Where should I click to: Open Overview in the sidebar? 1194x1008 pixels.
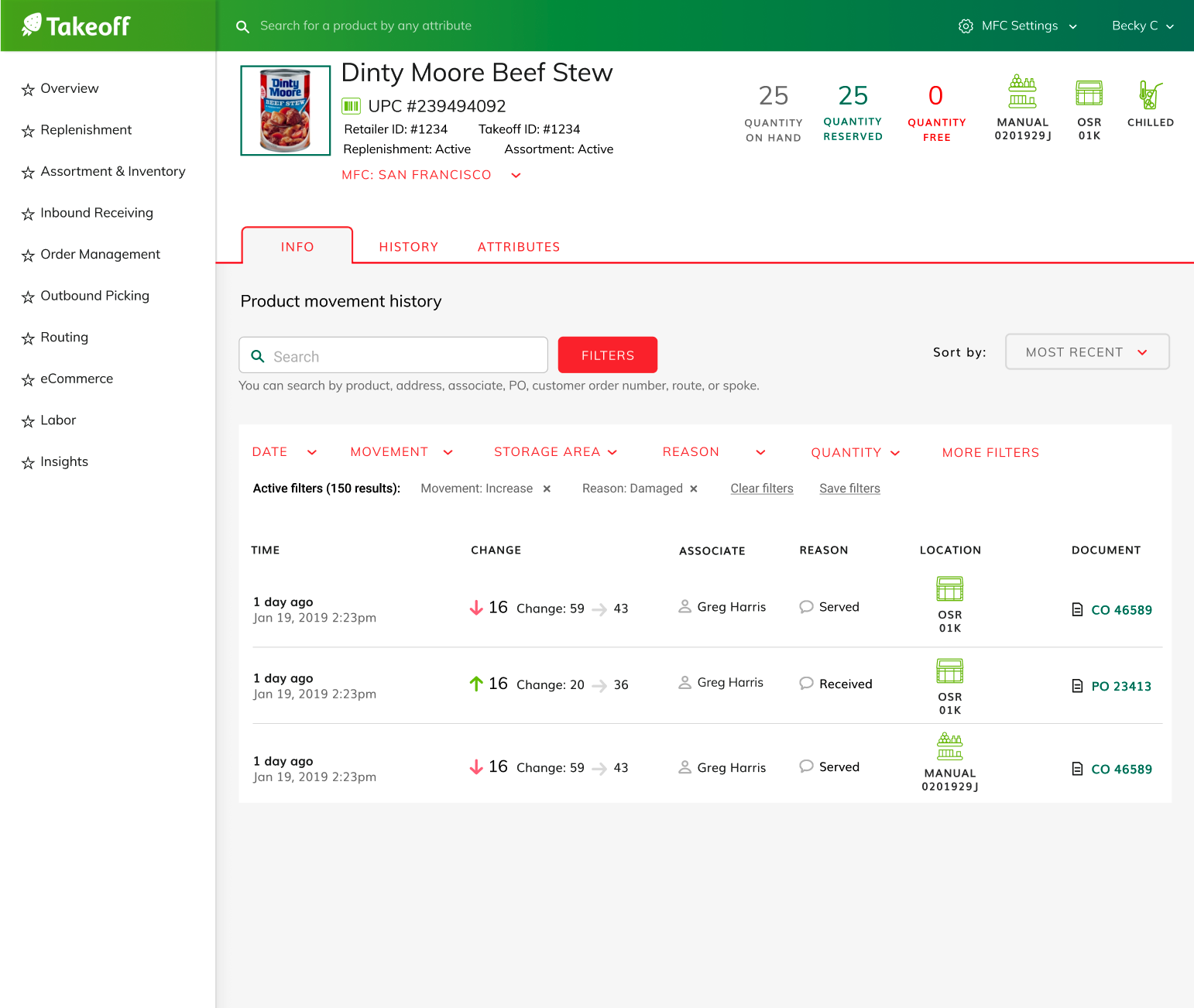tap(69, 88)
